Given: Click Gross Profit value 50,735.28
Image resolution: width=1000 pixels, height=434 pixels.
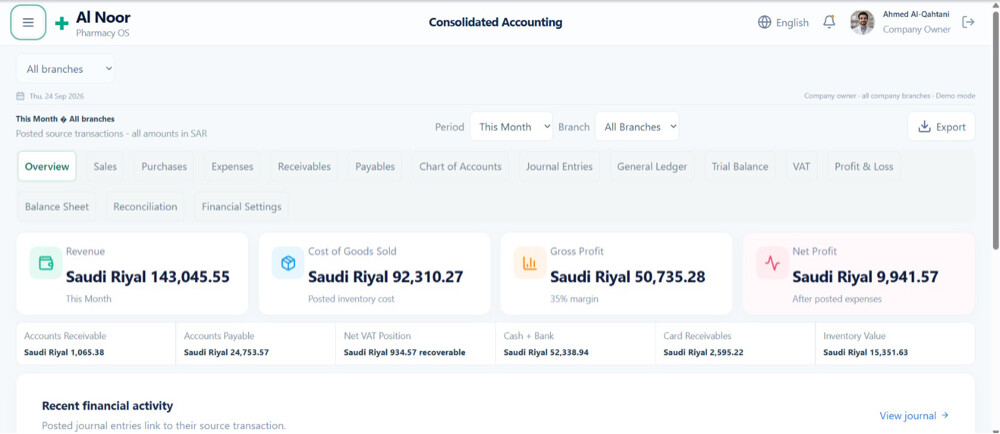Looking at the screenshot, I should (628, 277).
